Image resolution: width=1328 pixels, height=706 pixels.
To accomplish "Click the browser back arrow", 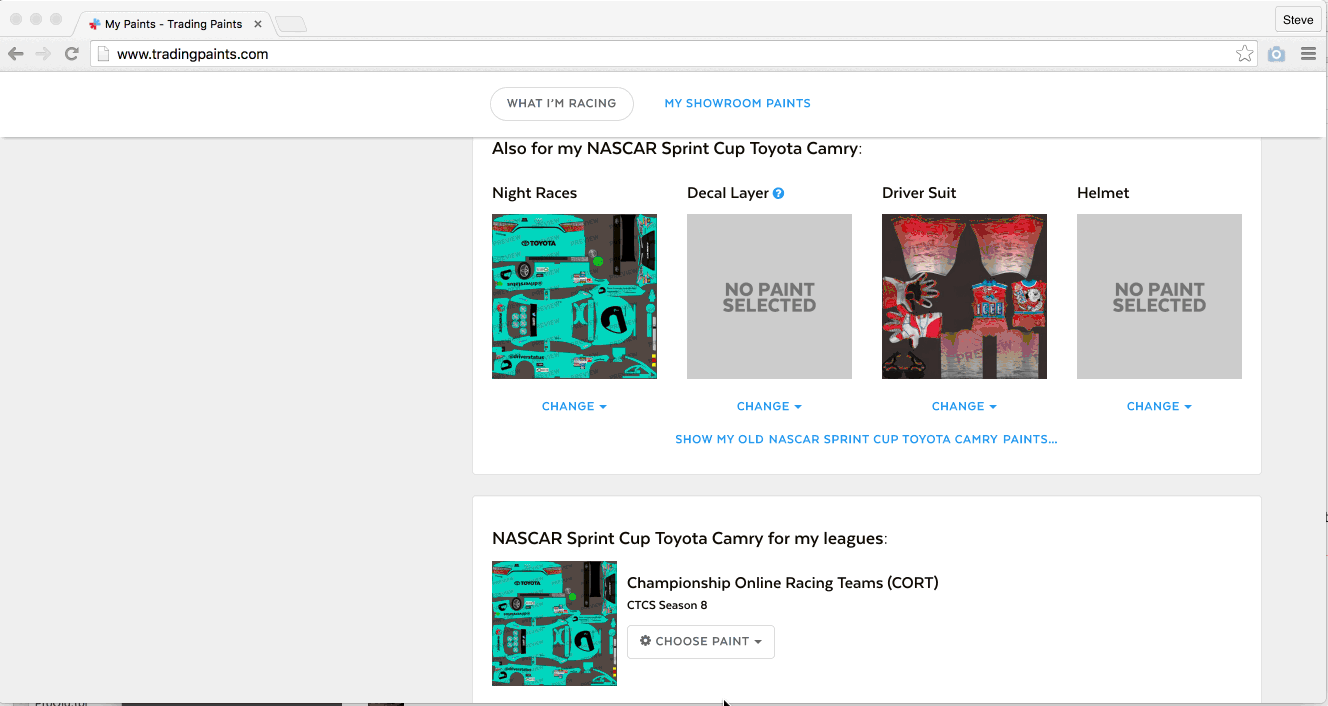I will (x=16, y=54).
